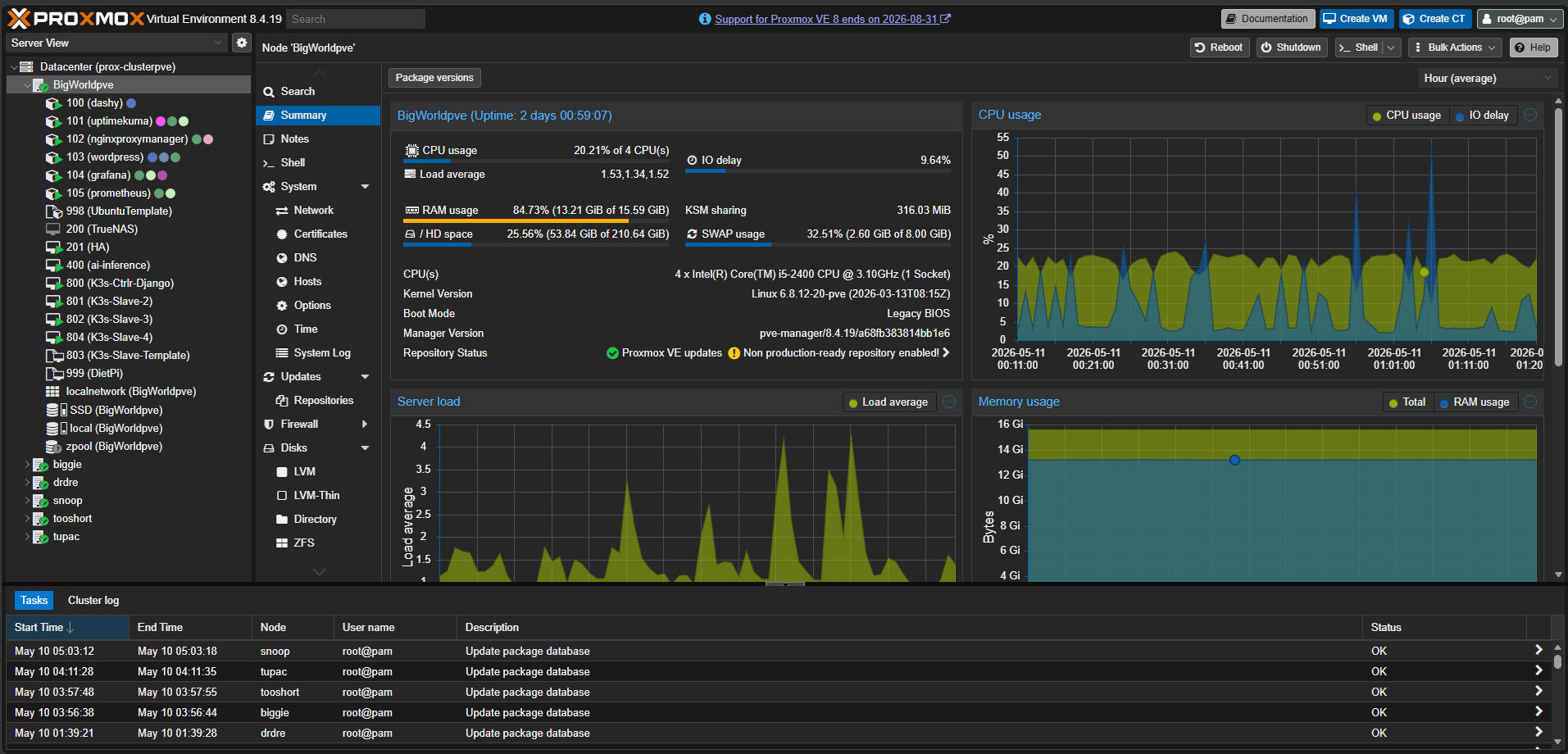Click the LVM icon

tap(282, 472)
